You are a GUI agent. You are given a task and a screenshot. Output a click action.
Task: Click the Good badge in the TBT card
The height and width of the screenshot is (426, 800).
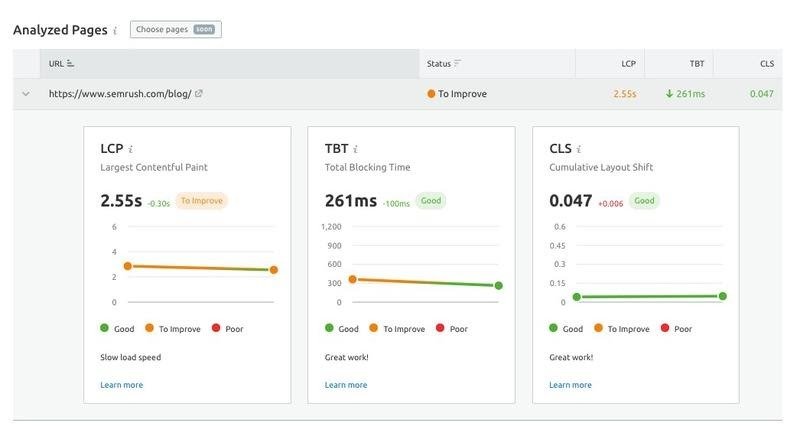[x=431, y=201]
